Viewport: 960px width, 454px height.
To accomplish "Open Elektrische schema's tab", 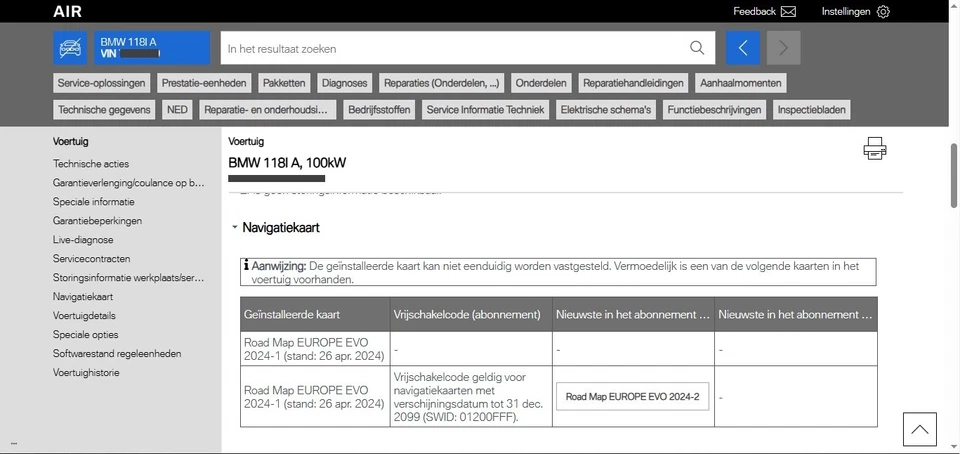I will (606, 110).
